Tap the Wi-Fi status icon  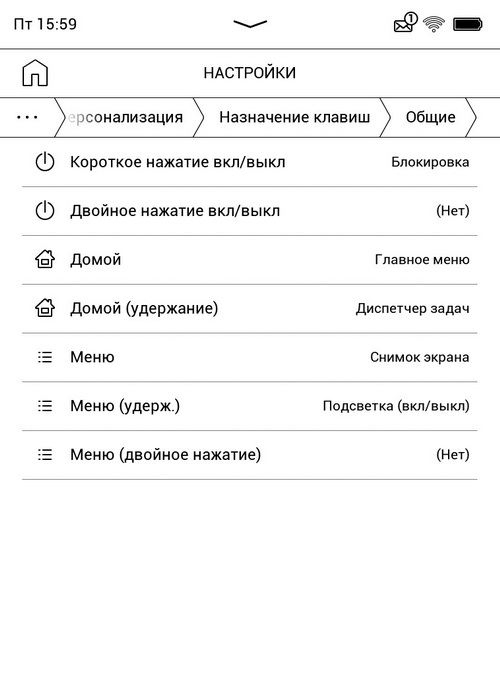pos(434,24)
